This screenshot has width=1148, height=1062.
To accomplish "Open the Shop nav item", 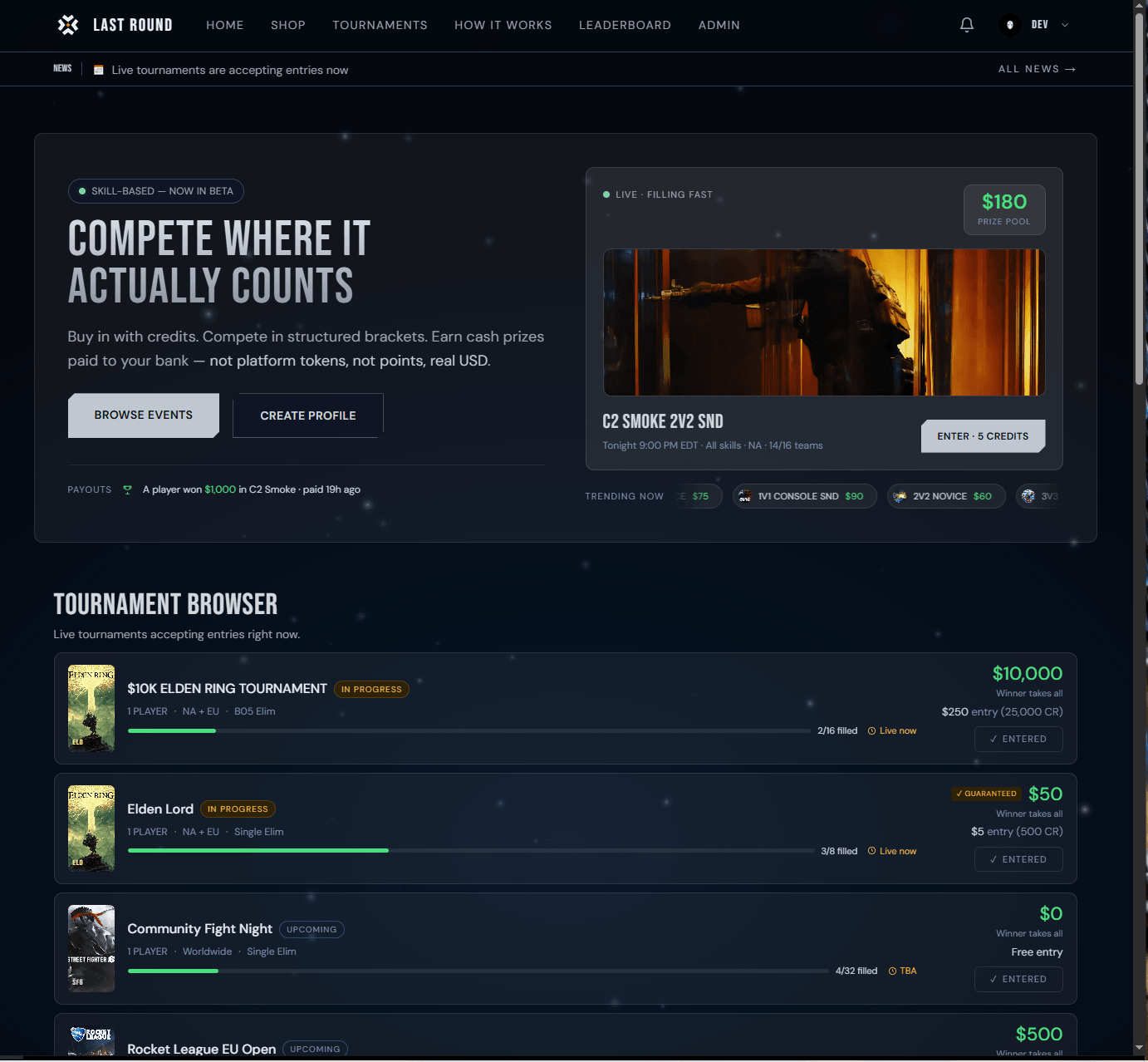I will pyautogui.click(x=288, y=25).
